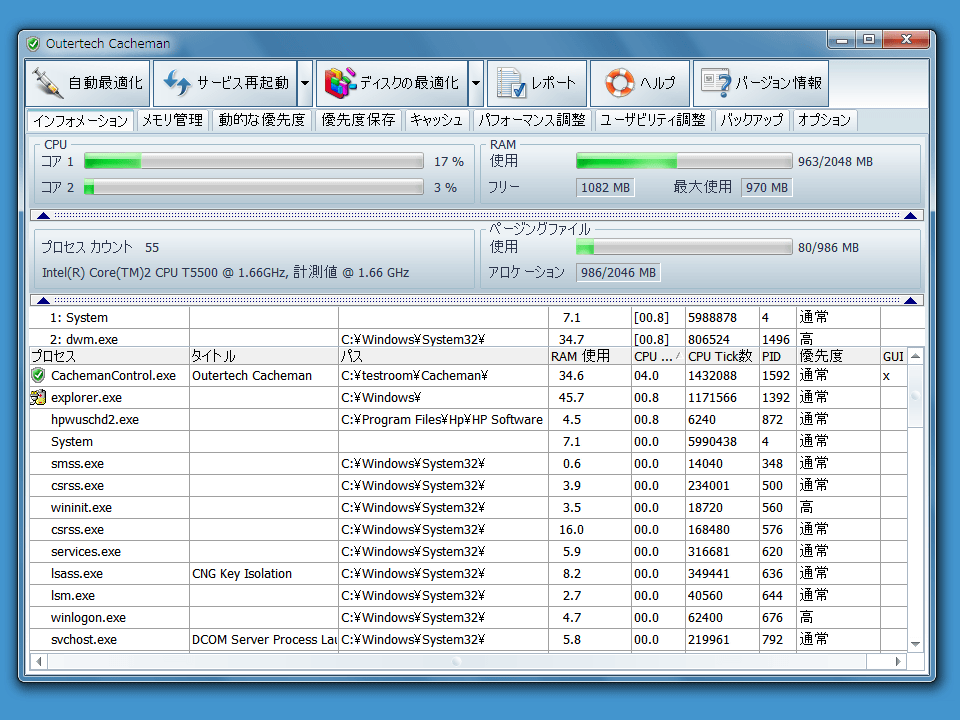Viewport: 960px width, 720px height.
Task: Click the RAM 使用 progress bar
Action: (x=684, y=161)
